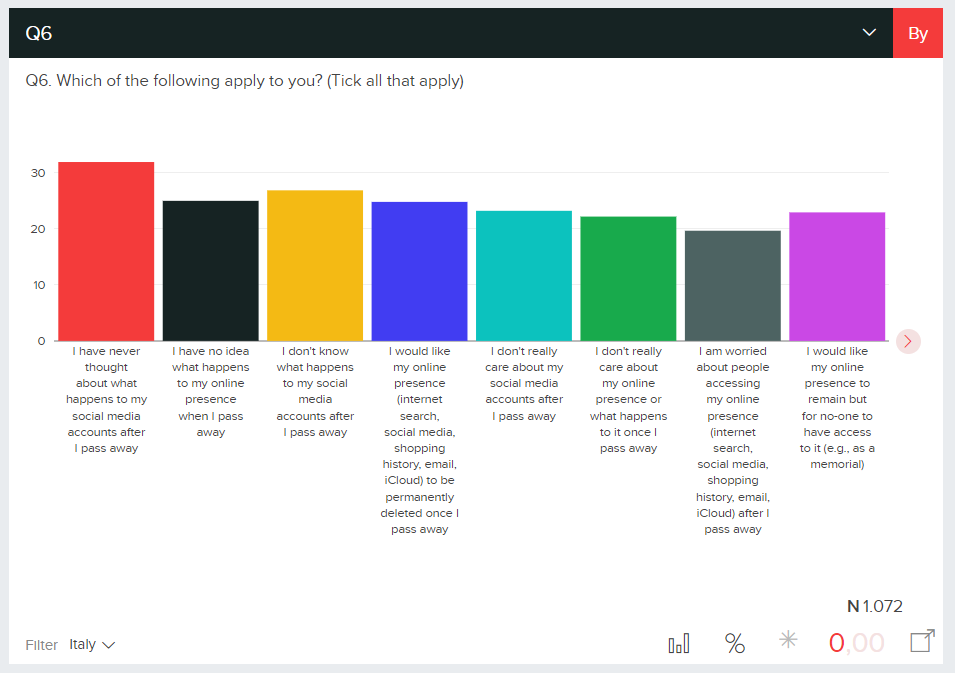
Task: Click the red By button
Action: click(918, 33)
